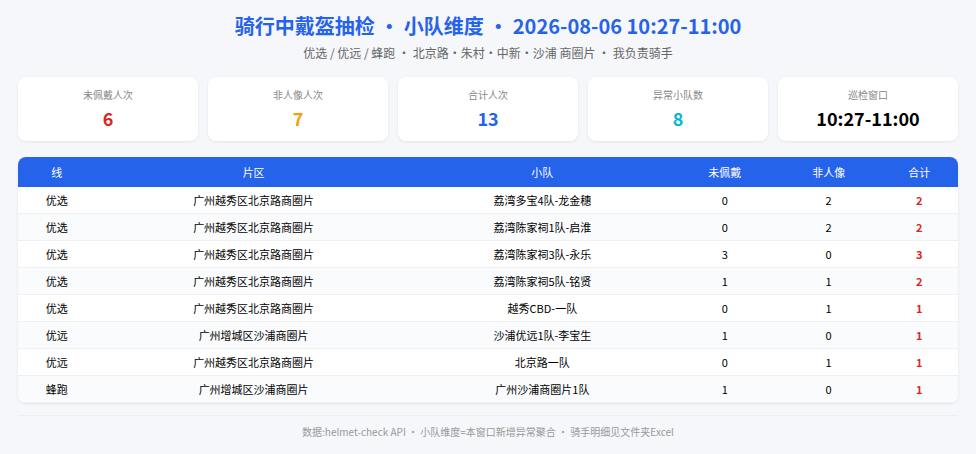
Task: Click 非人像 count 2 for 荔湾陈家祠1队-启淮
Action: click(x=828, y=228)
